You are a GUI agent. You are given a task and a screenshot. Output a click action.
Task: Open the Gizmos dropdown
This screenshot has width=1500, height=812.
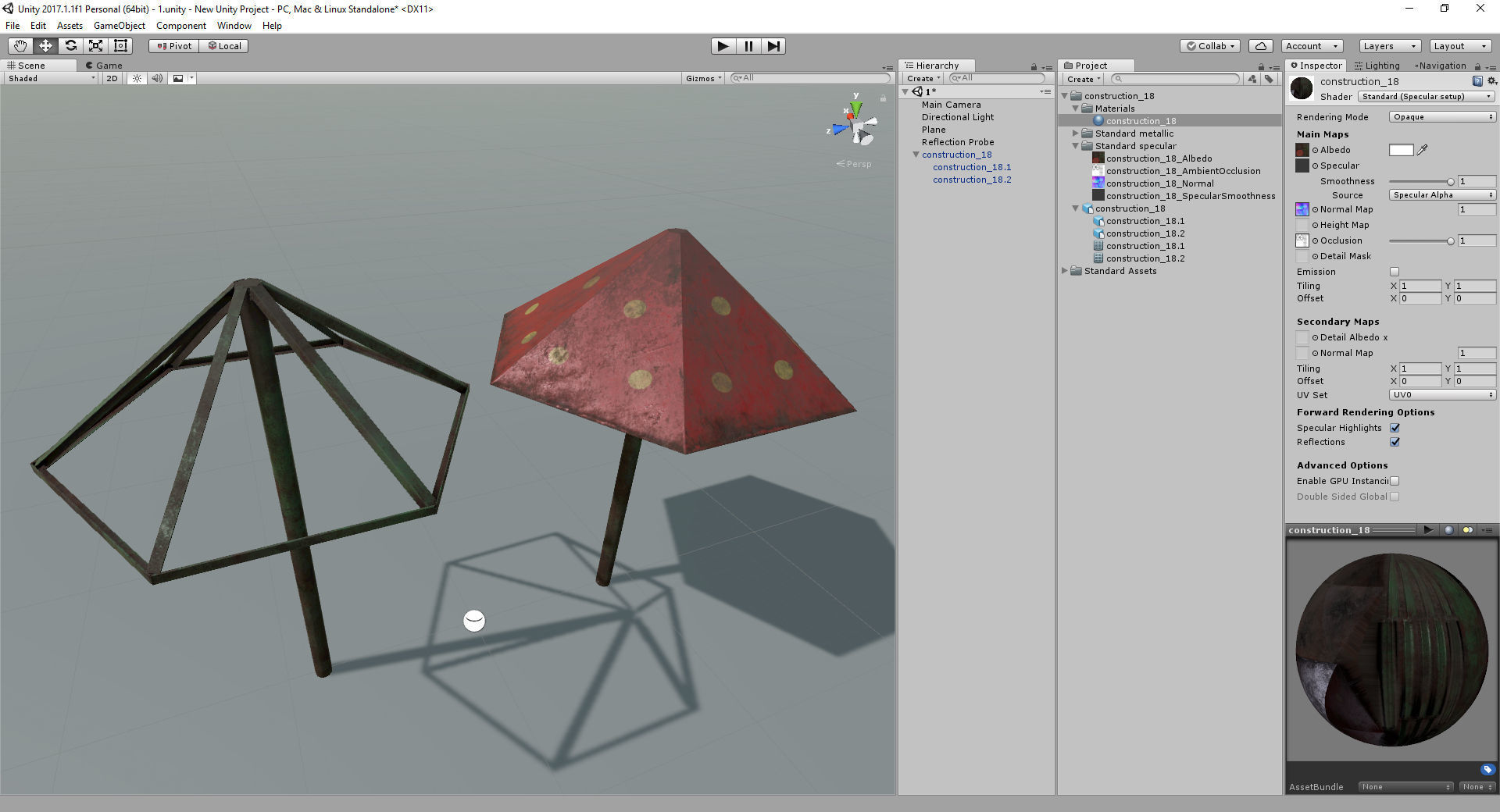(703, 78)
